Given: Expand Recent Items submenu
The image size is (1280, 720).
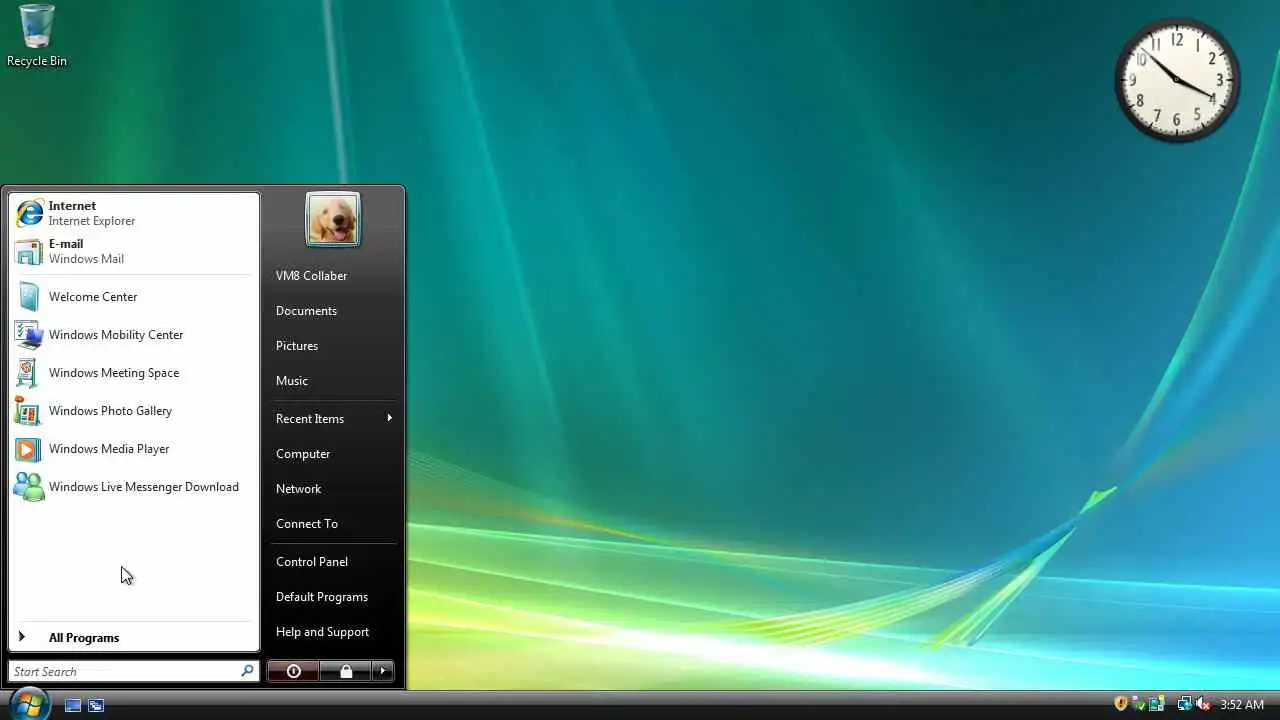Looking at the screenshot, I should pos(334,419).
